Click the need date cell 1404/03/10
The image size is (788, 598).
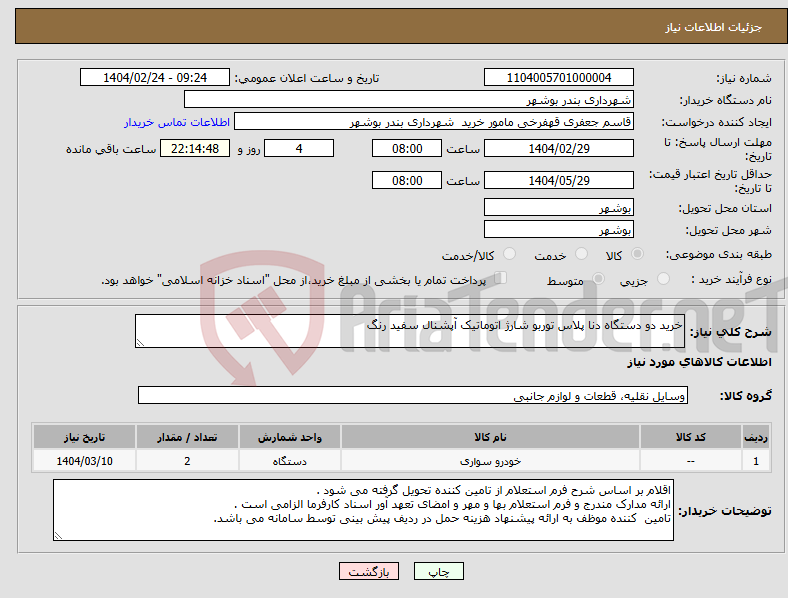click(x=84, y=461)
